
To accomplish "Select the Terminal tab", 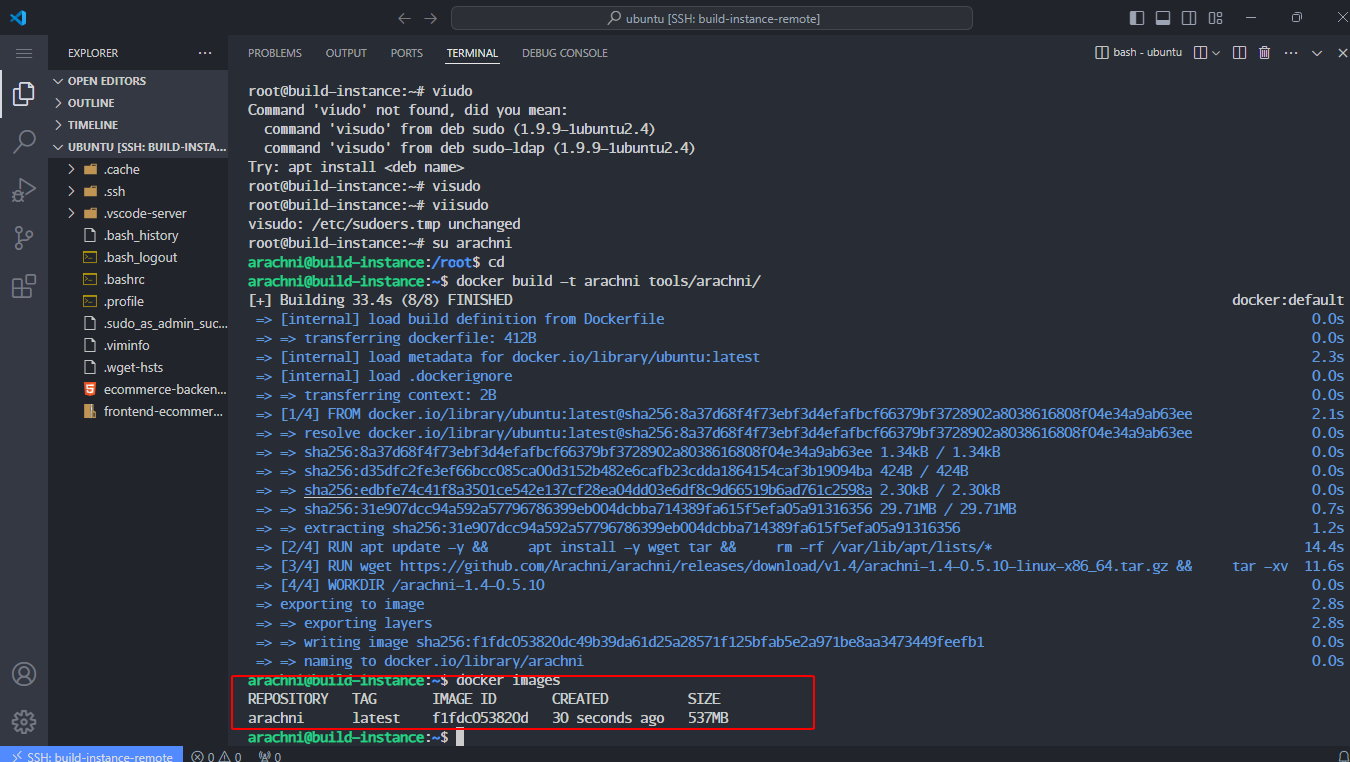I will (x=472, y=53).
